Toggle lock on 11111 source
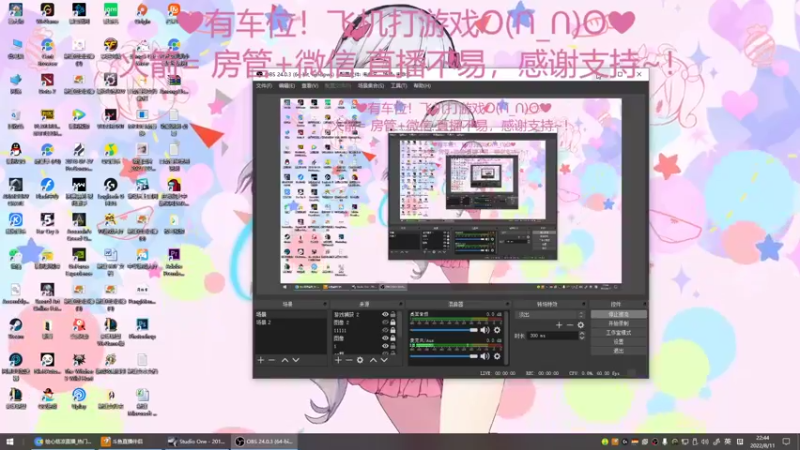Viewport: 800px width, 450px height. [393, 330]
